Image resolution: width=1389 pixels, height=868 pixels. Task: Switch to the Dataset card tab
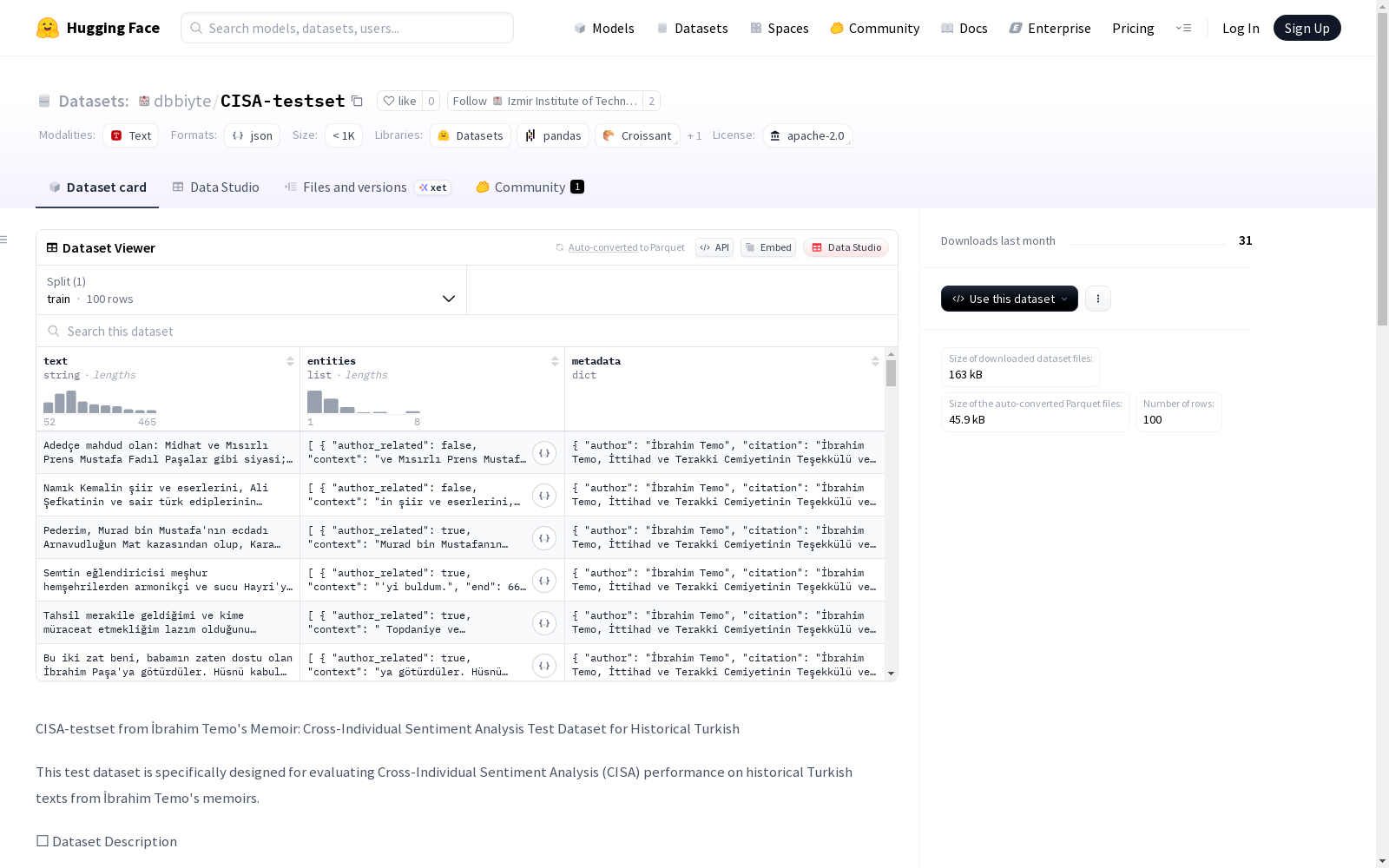pyautogui.click(x=97, y=187)
